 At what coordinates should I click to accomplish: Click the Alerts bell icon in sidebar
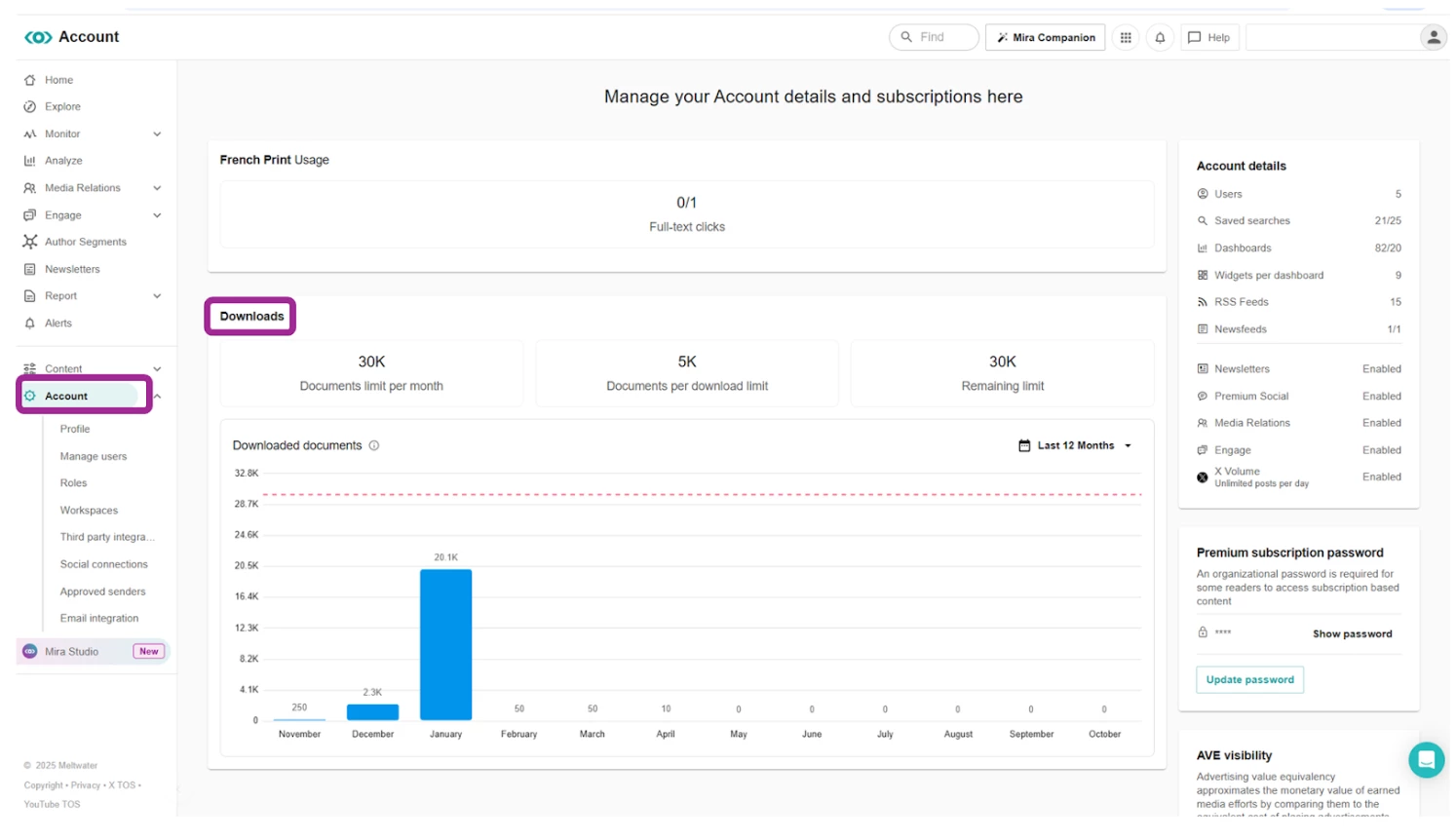pos(30,324)
